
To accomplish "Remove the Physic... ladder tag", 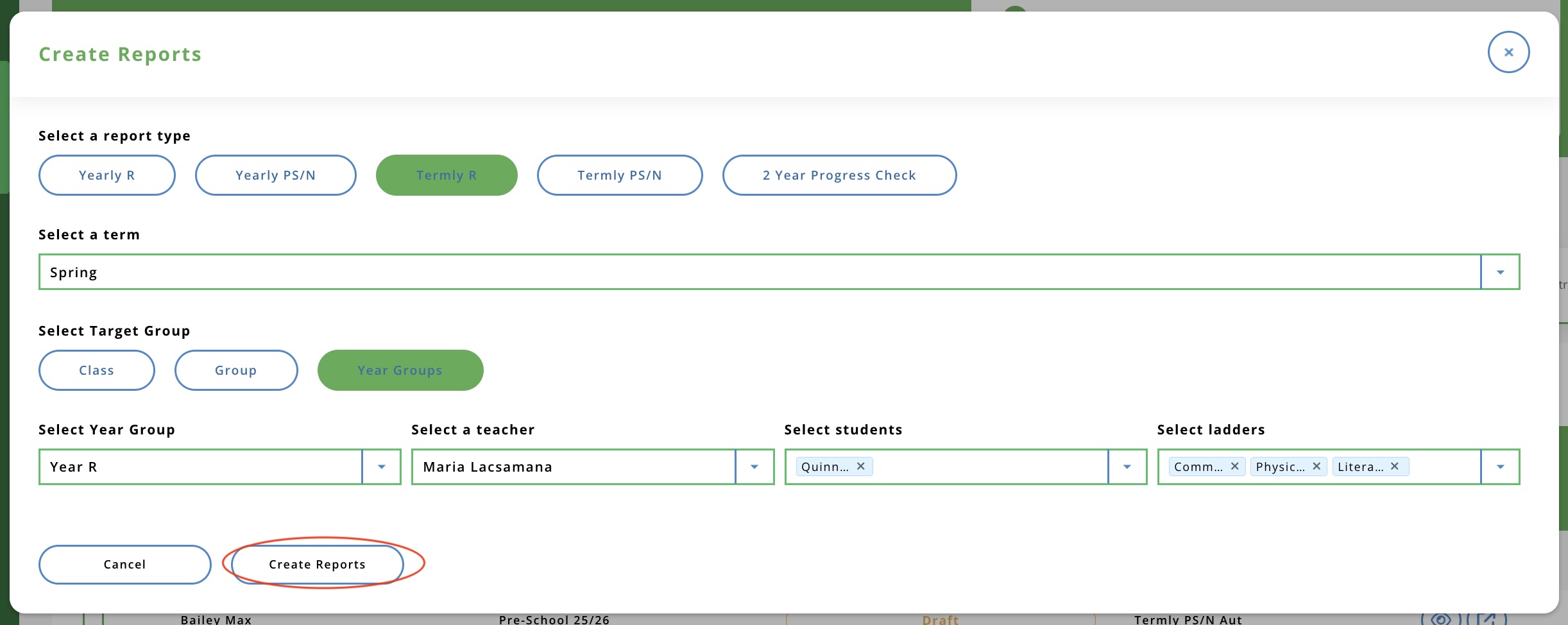I will (x=1317, y=467).
